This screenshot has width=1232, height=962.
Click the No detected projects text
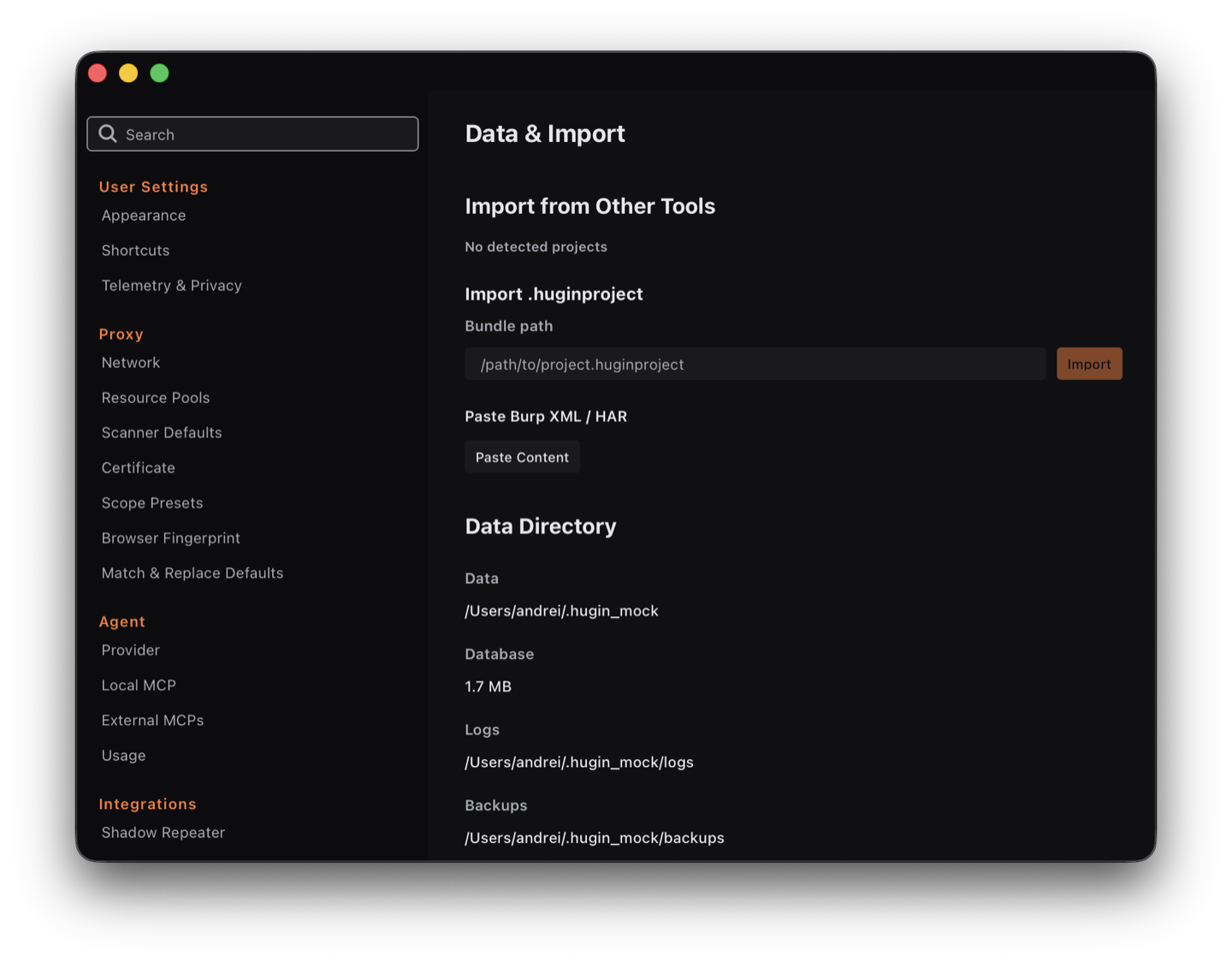pos(536,246)
